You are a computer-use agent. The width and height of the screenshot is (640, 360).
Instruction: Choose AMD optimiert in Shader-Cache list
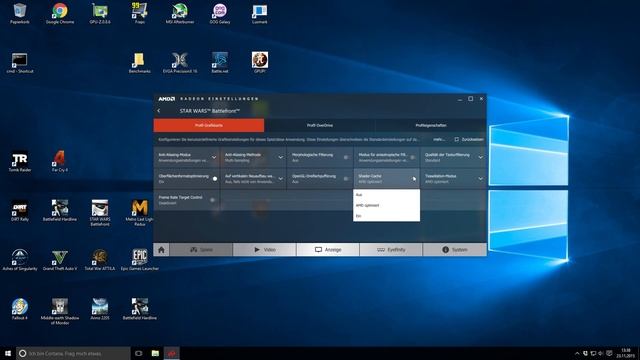click(387, 205)
